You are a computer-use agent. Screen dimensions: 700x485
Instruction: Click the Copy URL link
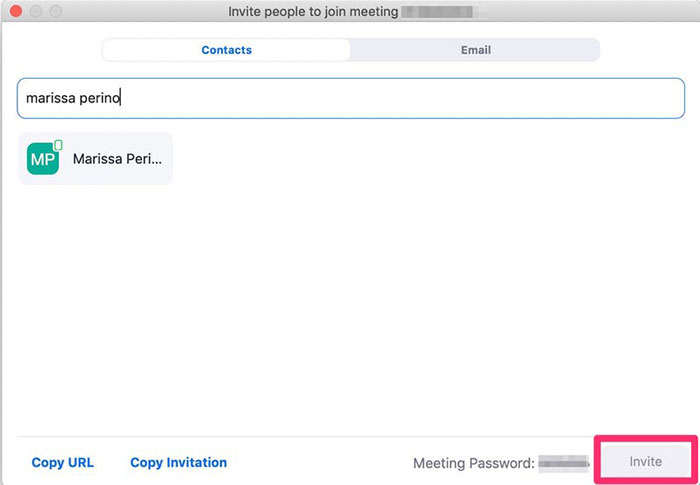(63, 462)
